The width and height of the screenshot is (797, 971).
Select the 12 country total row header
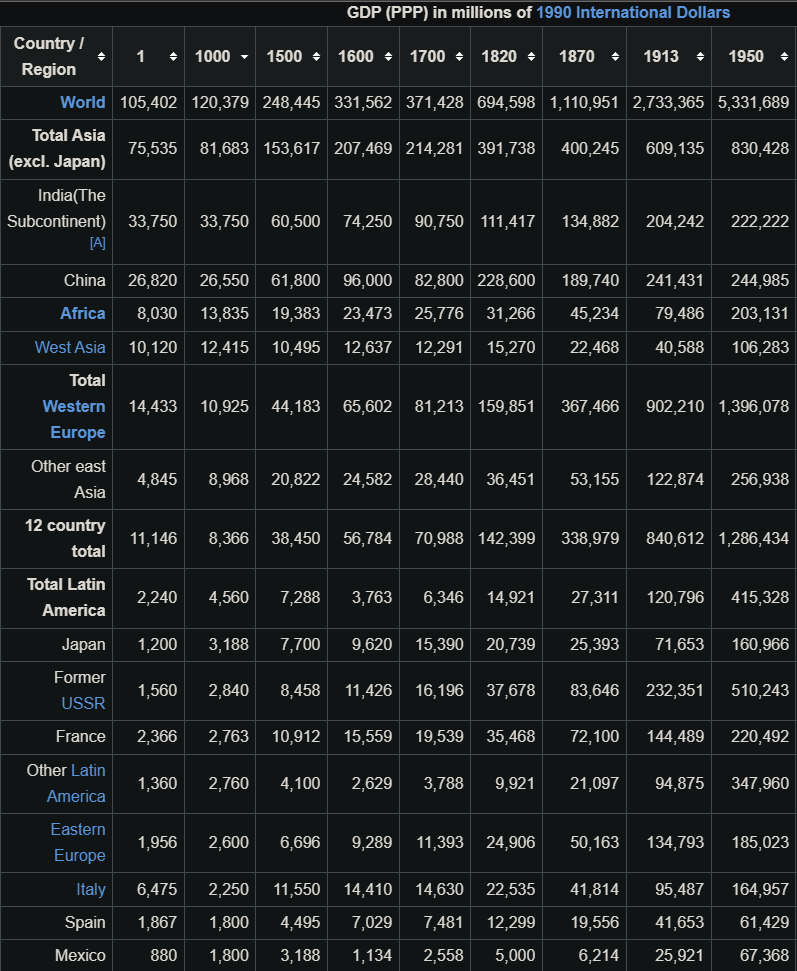click(x=65, y=538)
